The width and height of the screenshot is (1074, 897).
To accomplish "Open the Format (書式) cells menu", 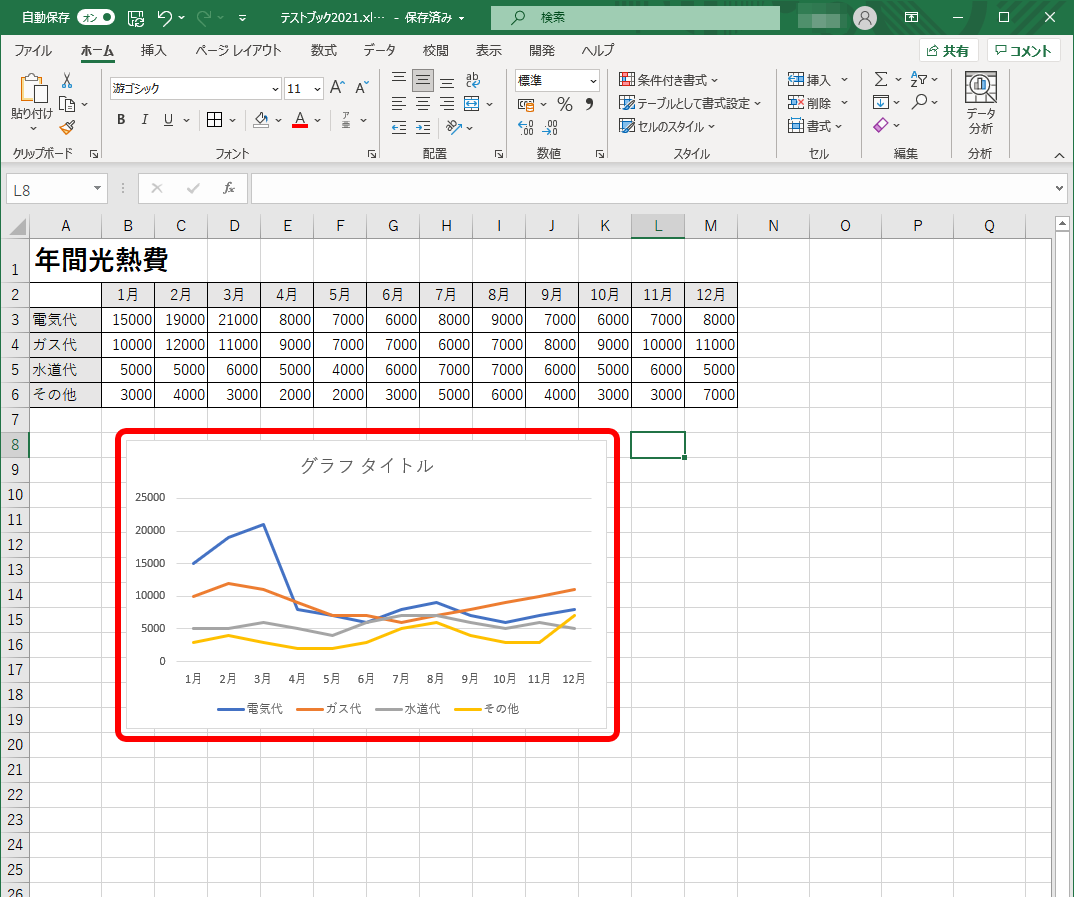I will coord(814,127).
